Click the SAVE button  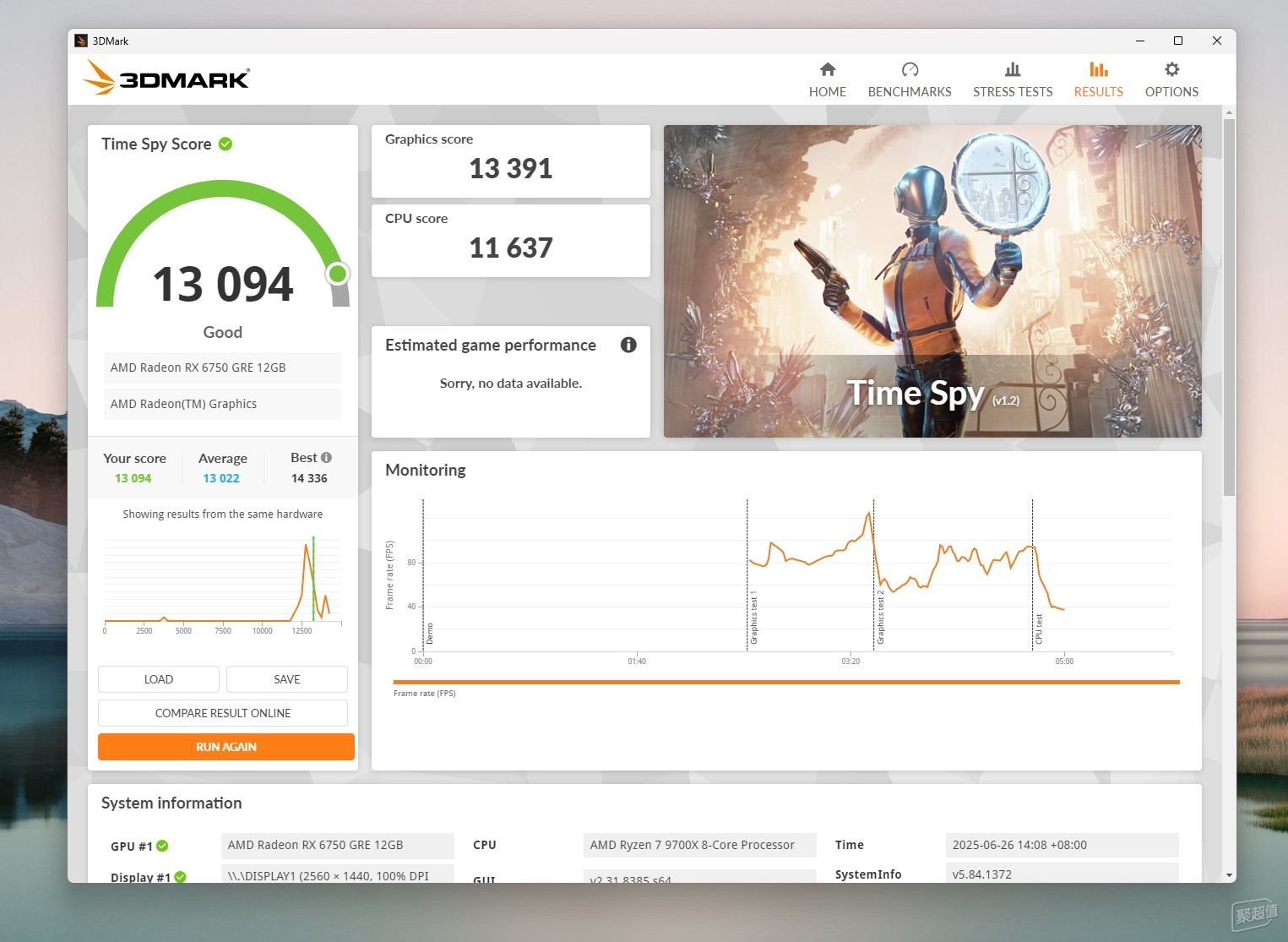tap(287, 679)
